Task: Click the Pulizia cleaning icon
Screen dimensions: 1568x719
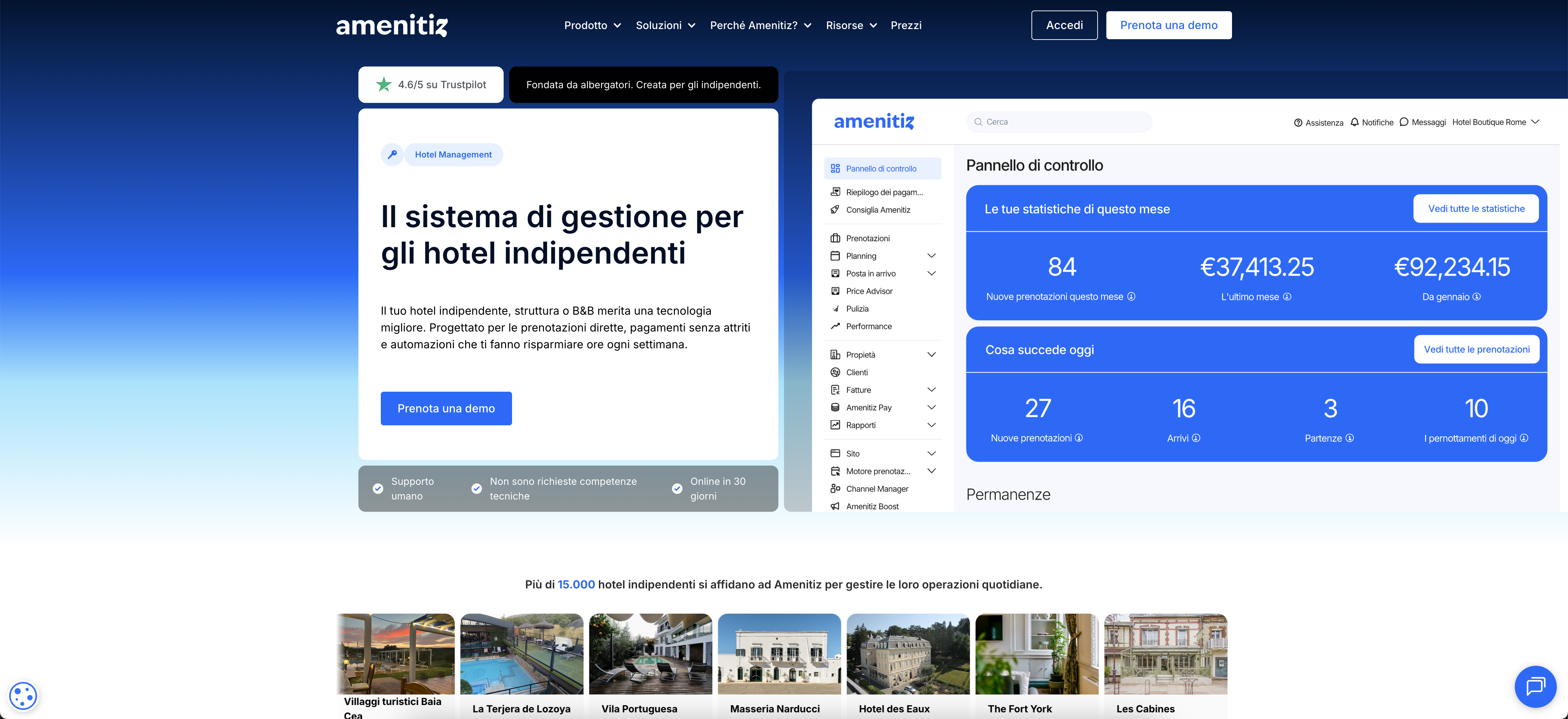Action: point(835,309)
